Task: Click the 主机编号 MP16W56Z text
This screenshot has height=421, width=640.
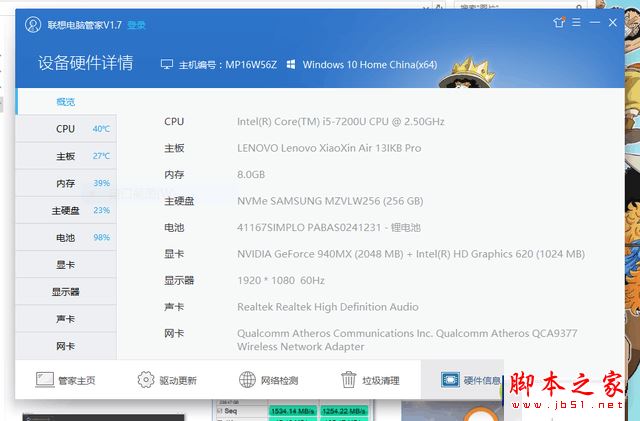Action: pyautogui.click(x=228, y=65)
